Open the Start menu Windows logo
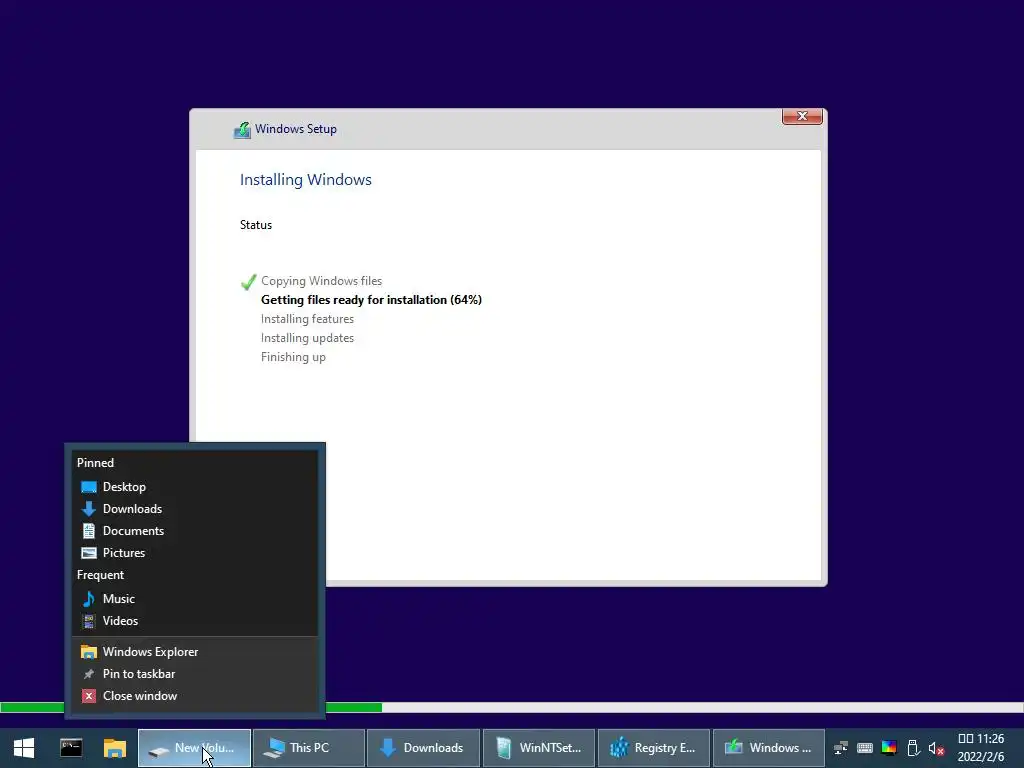The width and height of the screenshot is (1024, 768). tap(24, 748)
